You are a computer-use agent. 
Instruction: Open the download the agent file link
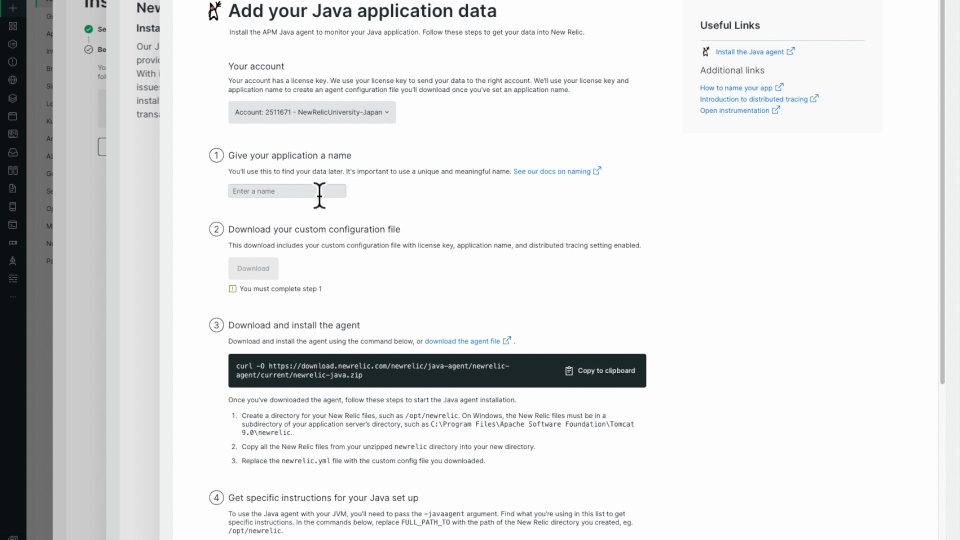(462, 341)
